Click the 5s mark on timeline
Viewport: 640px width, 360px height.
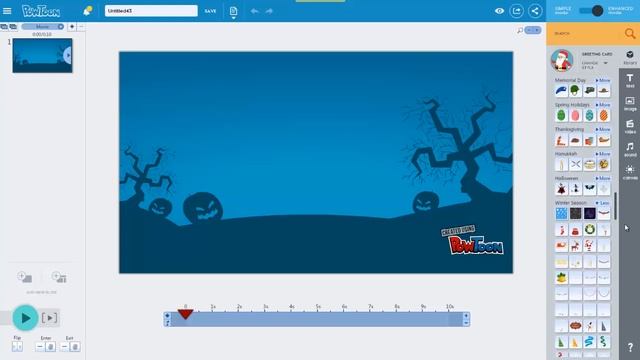click(318, 307)
